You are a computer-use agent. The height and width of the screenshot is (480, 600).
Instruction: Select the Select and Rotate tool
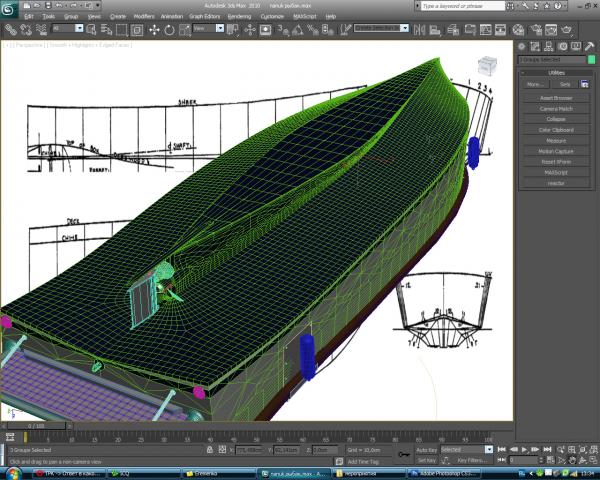point(169,29)
